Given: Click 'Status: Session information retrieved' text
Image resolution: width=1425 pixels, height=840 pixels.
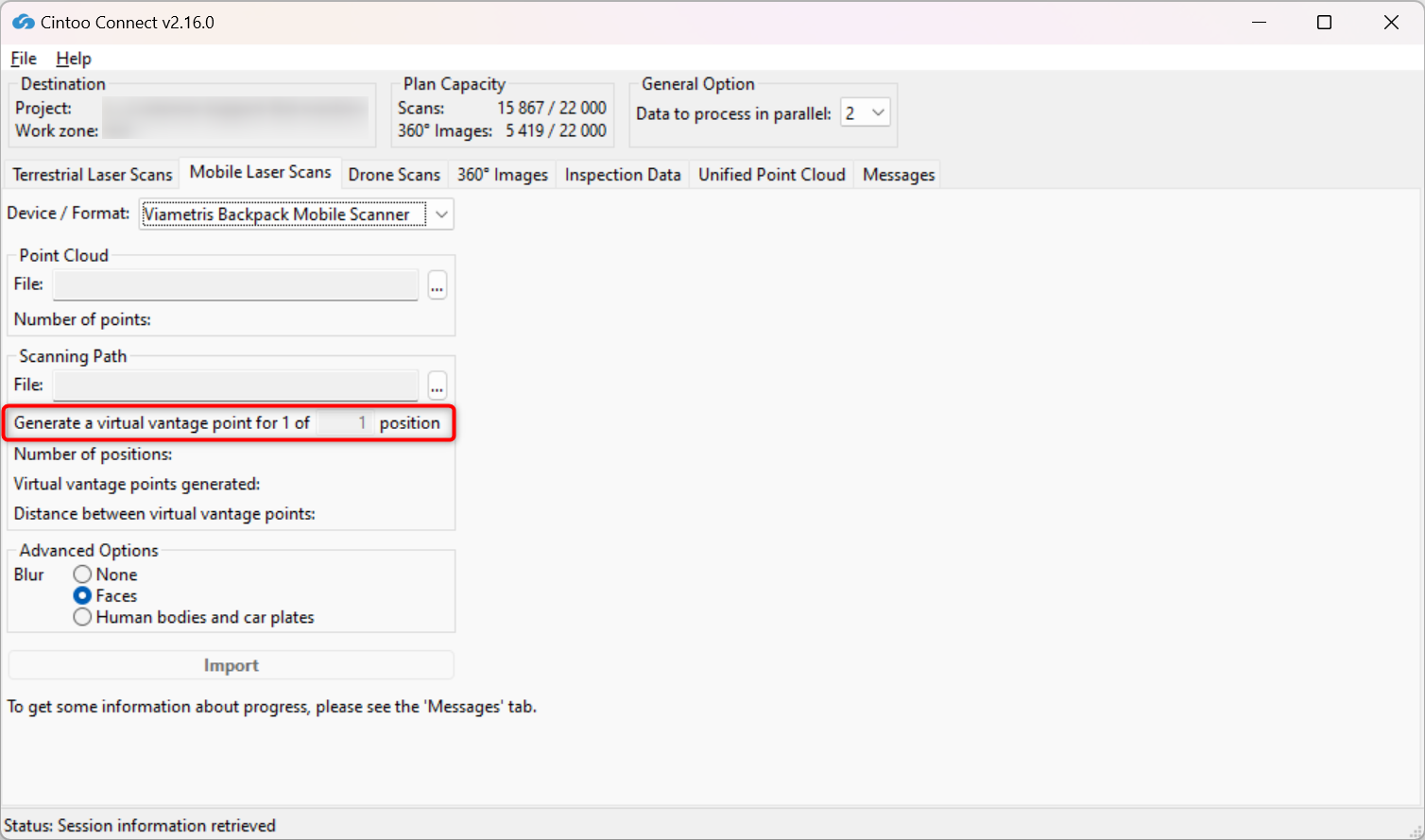Looking at the screenshot, I should pos(140,826).
